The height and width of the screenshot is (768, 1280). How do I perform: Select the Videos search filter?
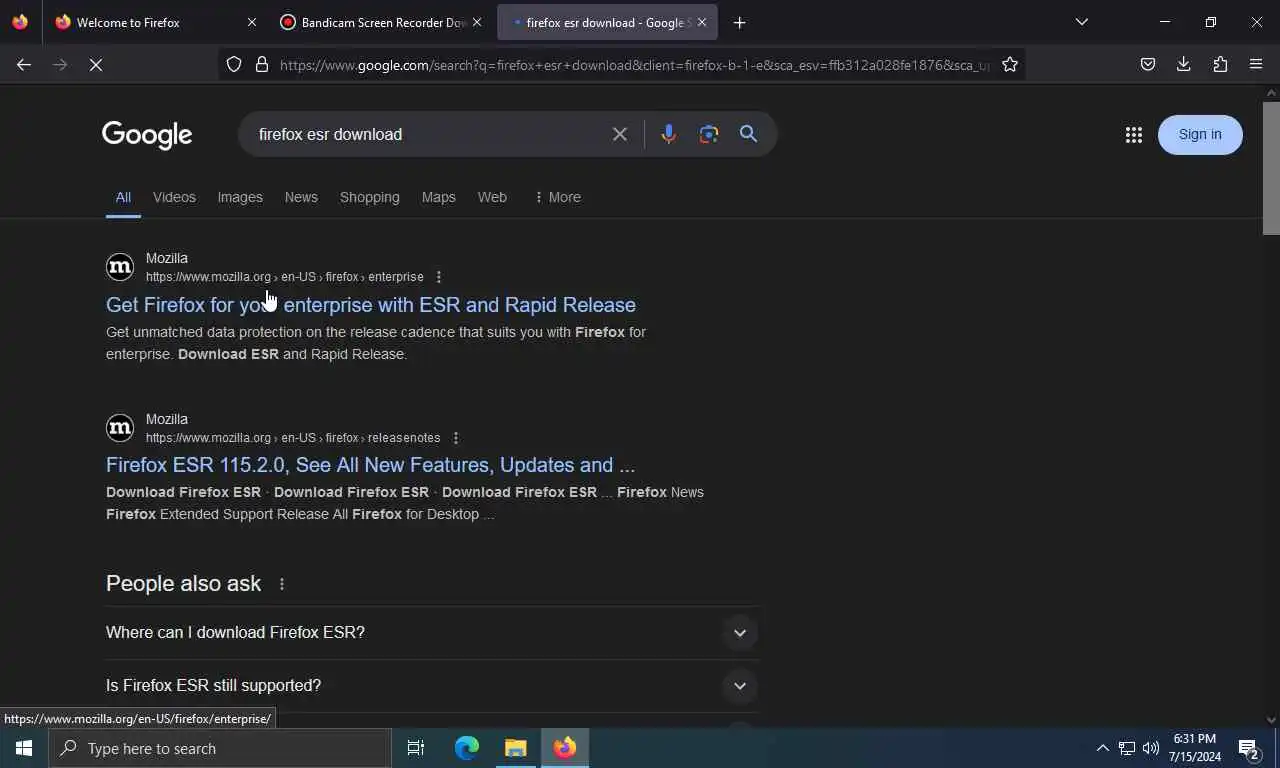tap(174, 197)
